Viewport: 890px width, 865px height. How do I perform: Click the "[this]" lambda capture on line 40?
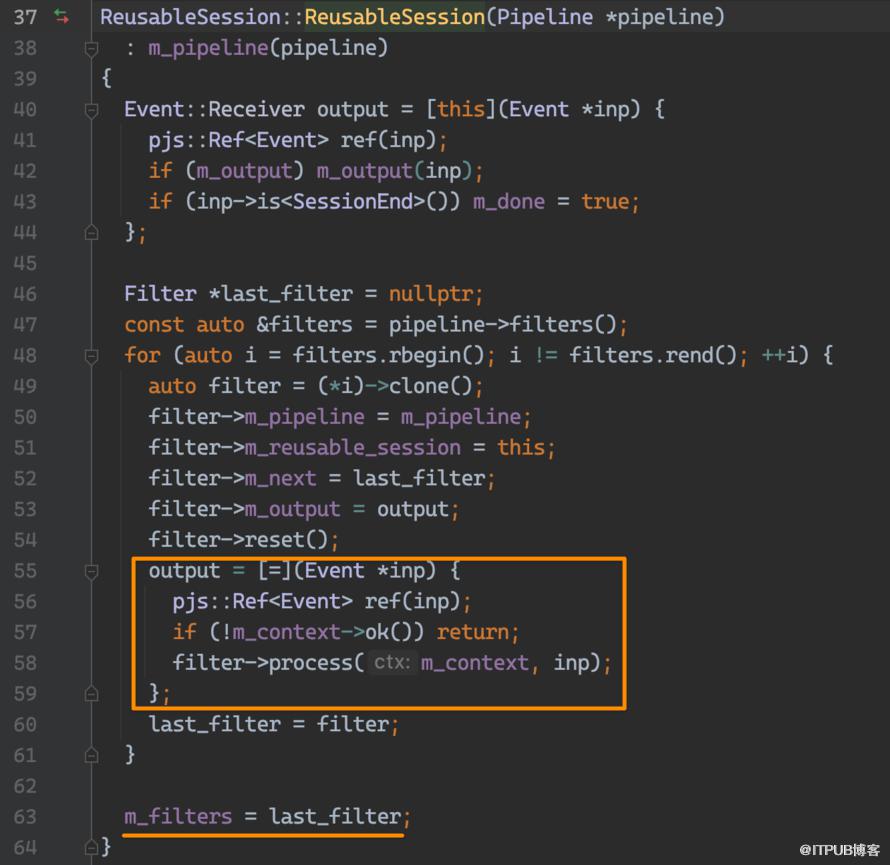[x=461, y=109]
